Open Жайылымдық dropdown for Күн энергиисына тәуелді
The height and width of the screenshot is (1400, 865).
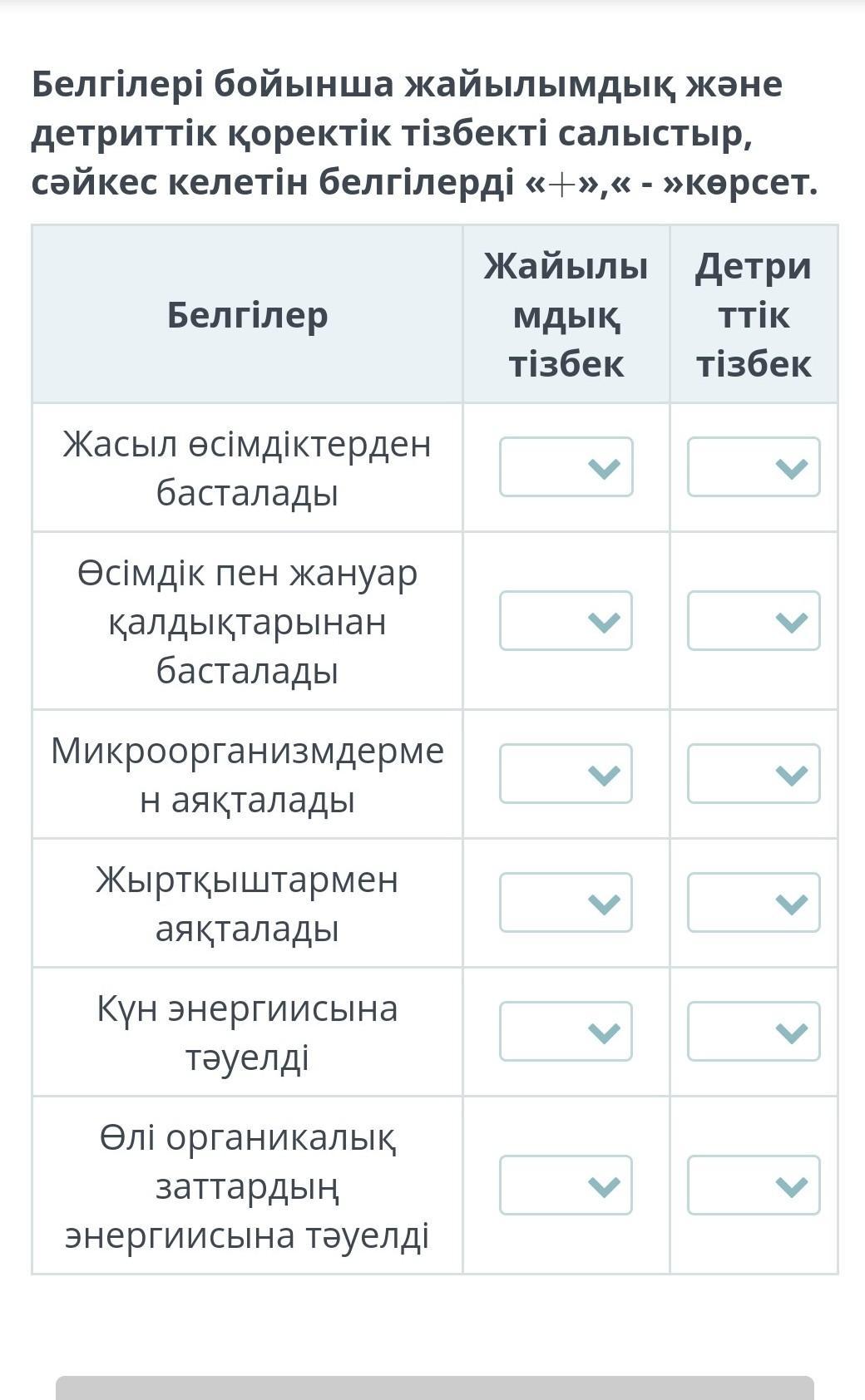(566, 1032)
